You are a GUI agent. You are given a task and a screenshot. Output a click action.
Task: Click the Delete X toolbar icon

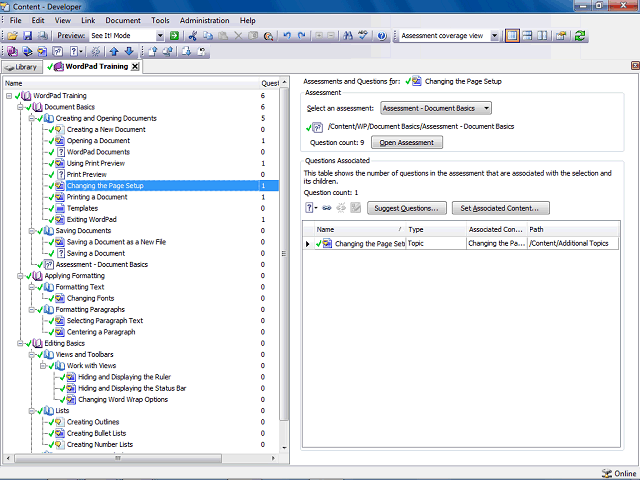(238, 36)
